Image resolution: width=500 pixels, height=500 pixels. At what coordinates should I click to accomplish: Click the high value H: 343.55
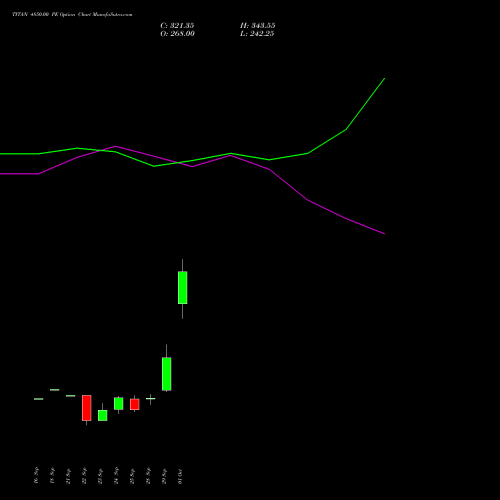tap(258, 26)
